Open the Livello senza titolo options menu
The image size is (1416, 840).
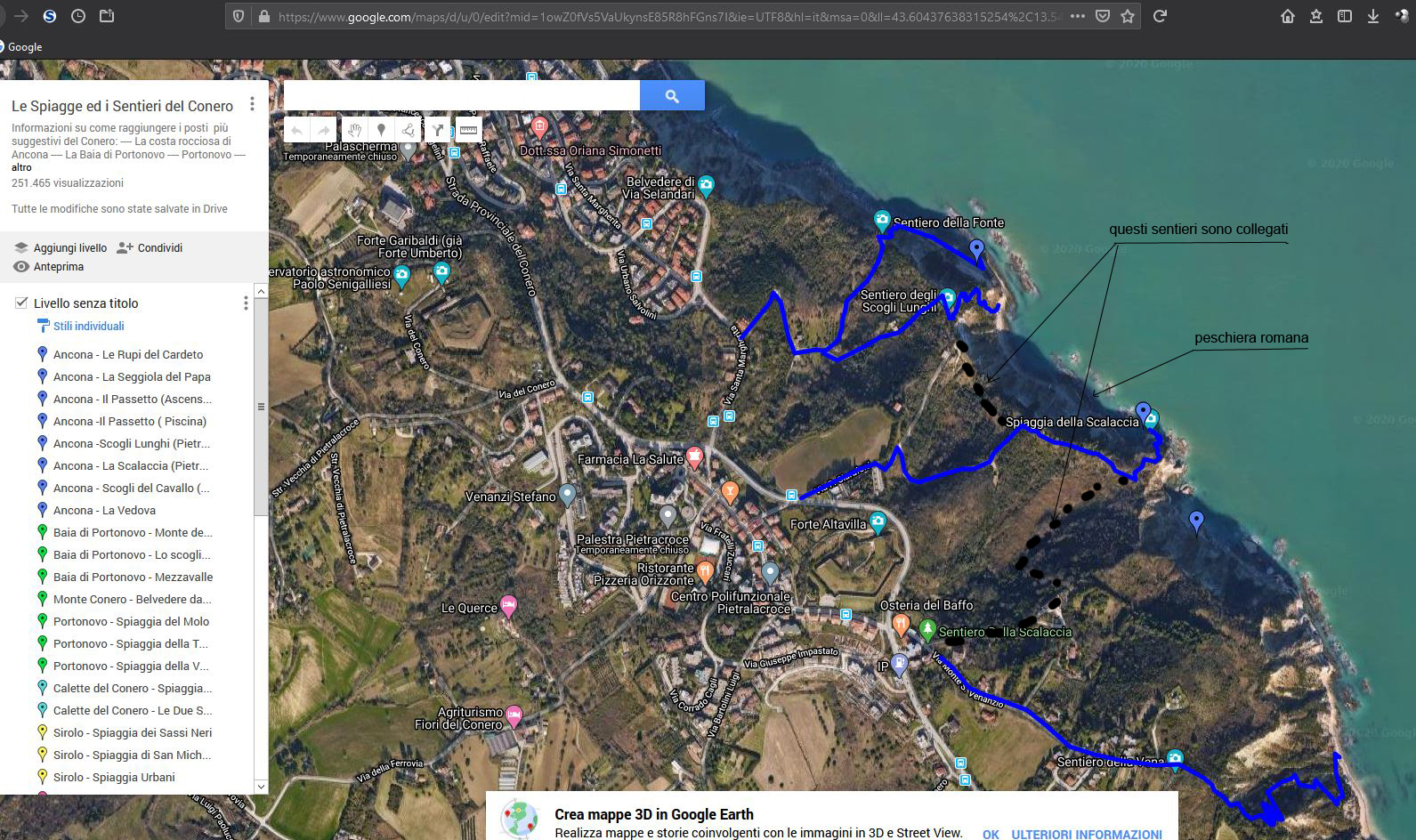246,303
